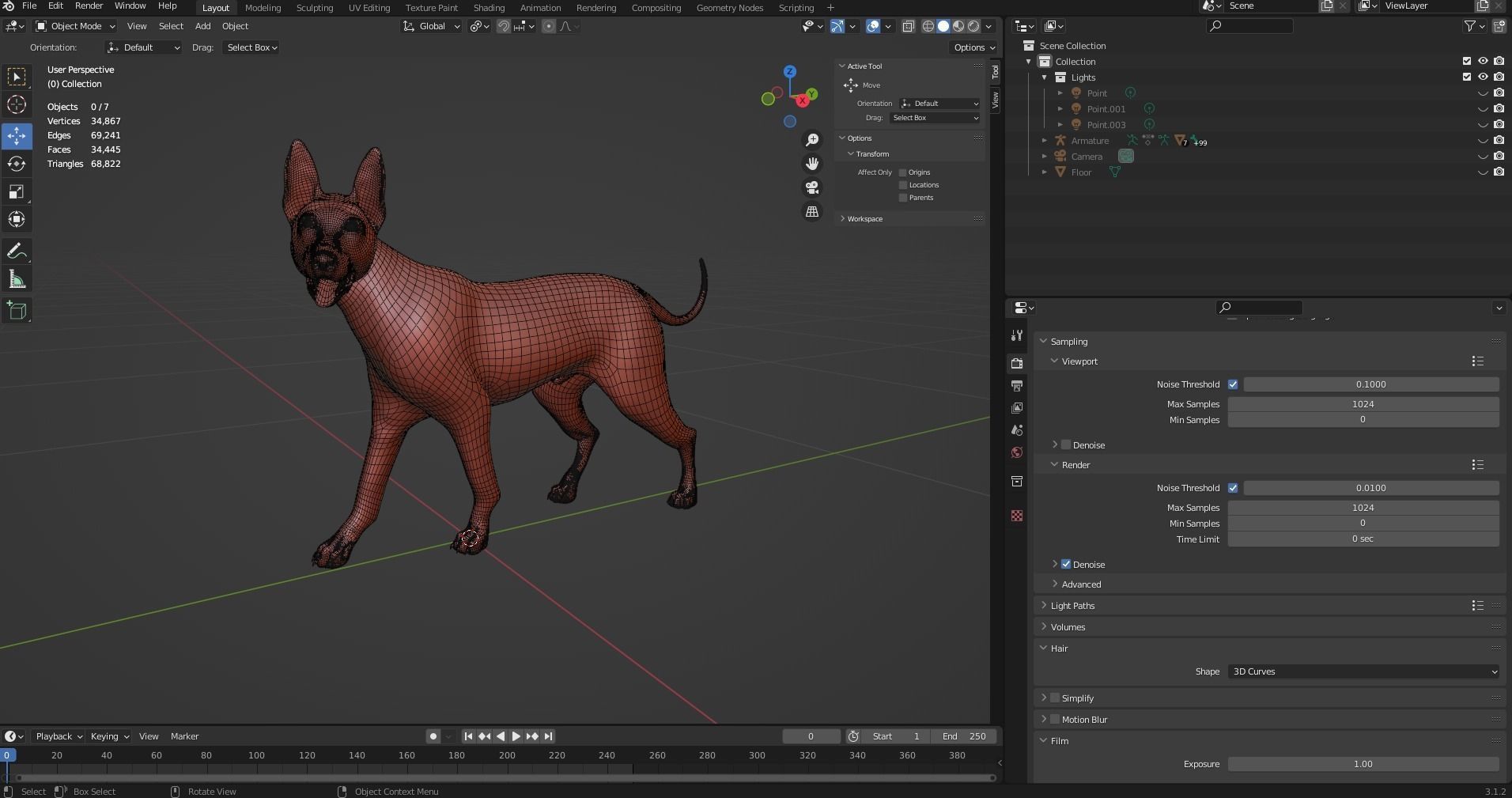This screenshot has width=1512, height=798.
Task: Enable Affect Only Parents checkbox
Action: point(902,198)
